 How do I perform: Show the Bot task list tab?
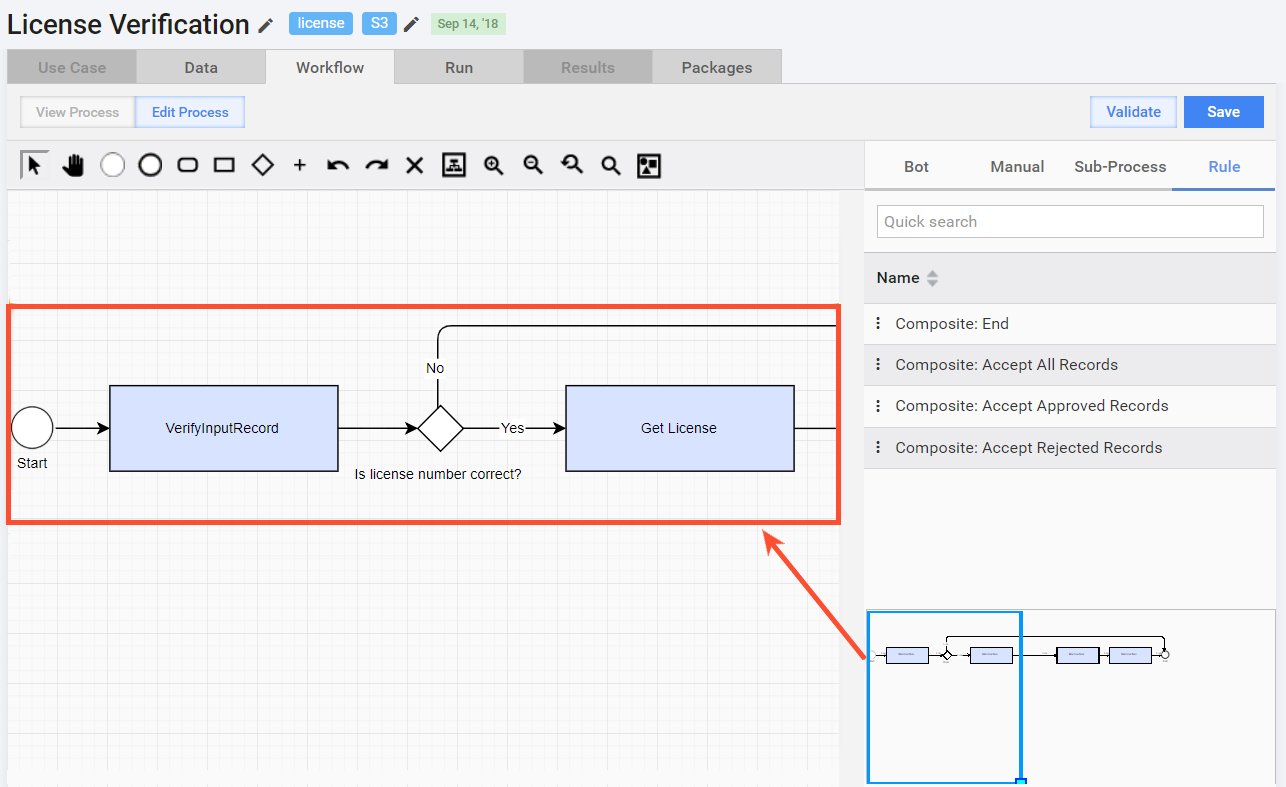[916, 166]
